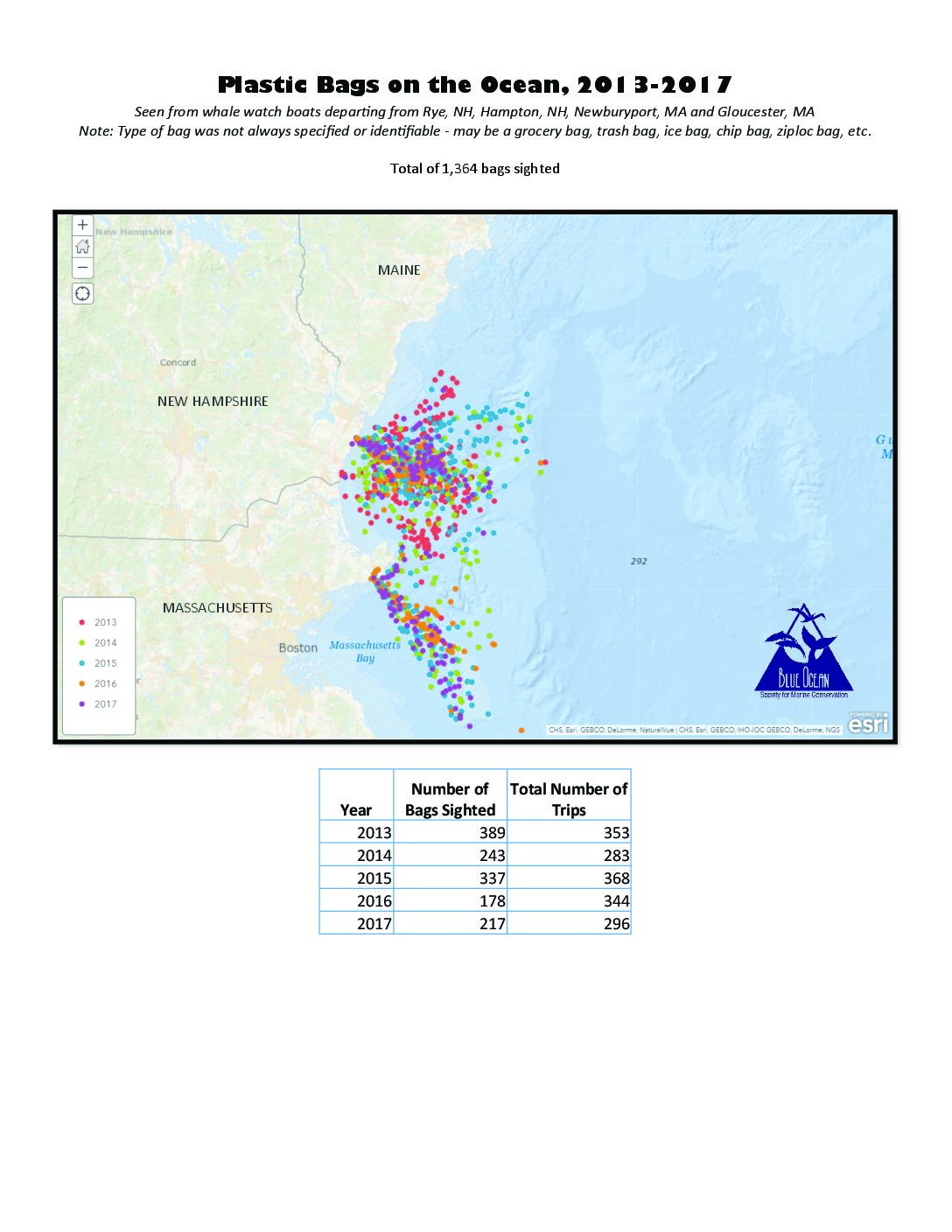Click the home default extent button

82,247
